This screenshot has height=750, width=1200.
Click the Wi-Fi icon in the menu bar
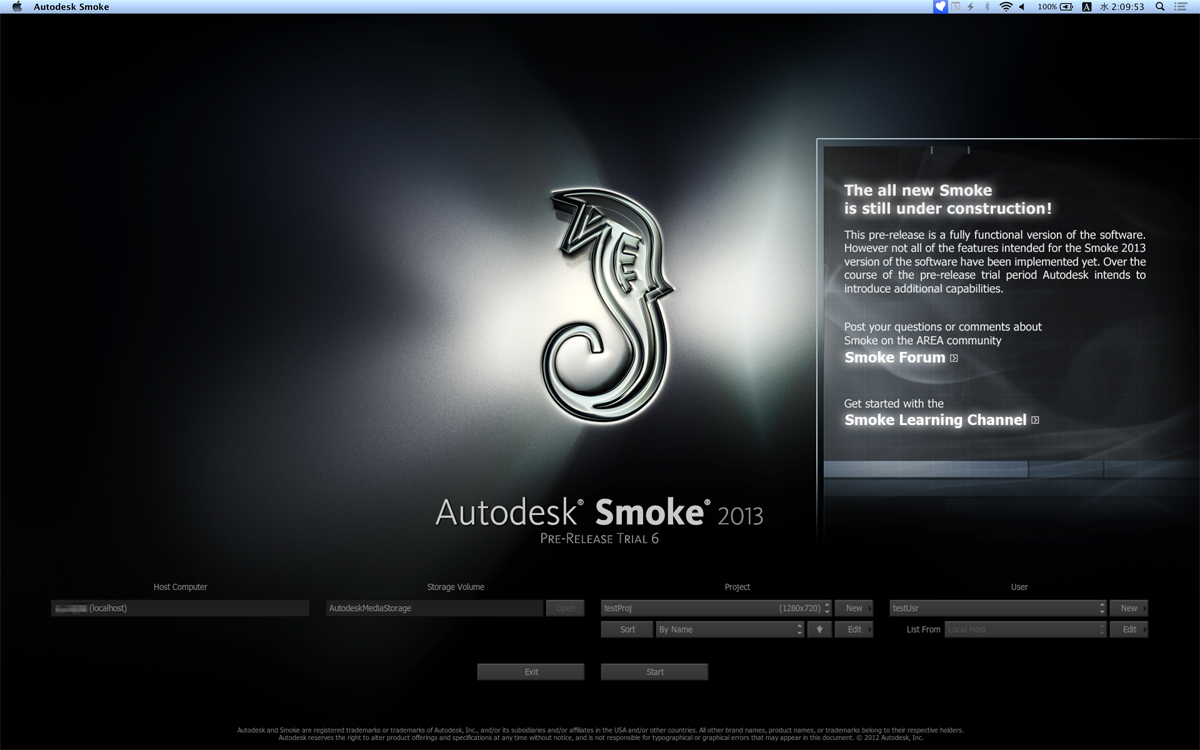[x=1006, y=6]
